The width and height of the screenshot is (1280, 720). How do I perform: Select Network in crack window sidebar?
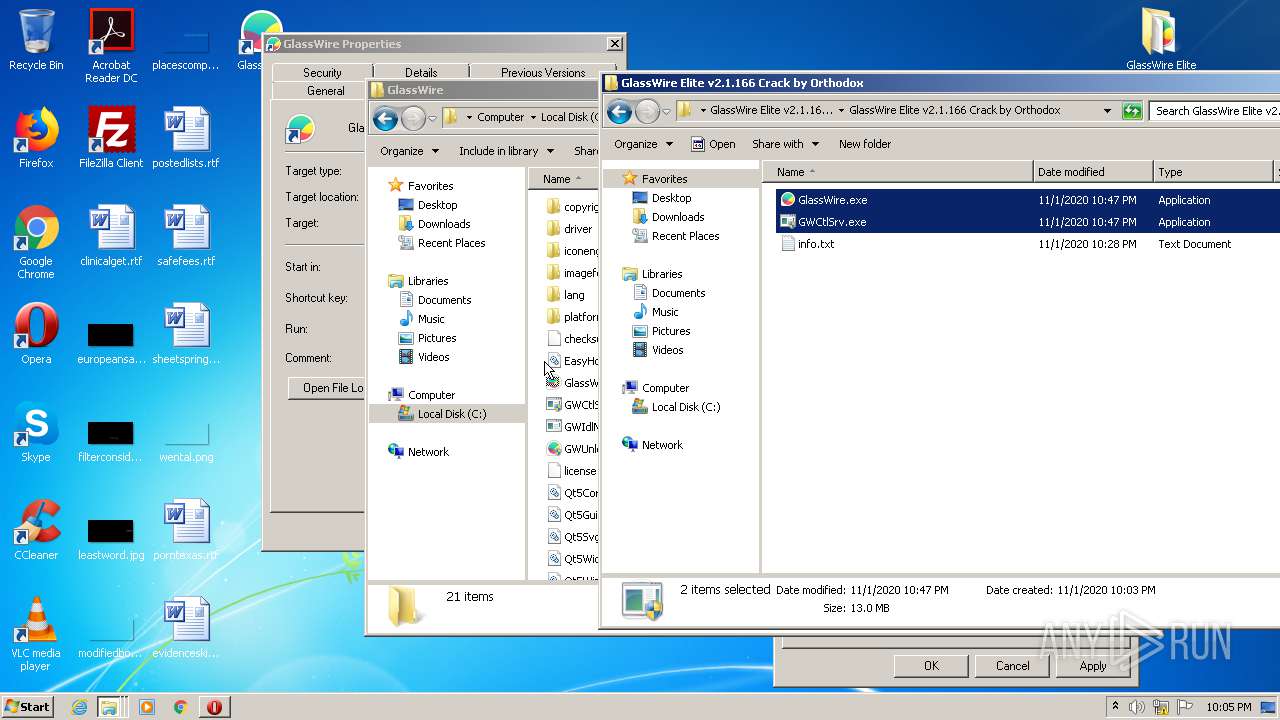[x=662, y=445]
